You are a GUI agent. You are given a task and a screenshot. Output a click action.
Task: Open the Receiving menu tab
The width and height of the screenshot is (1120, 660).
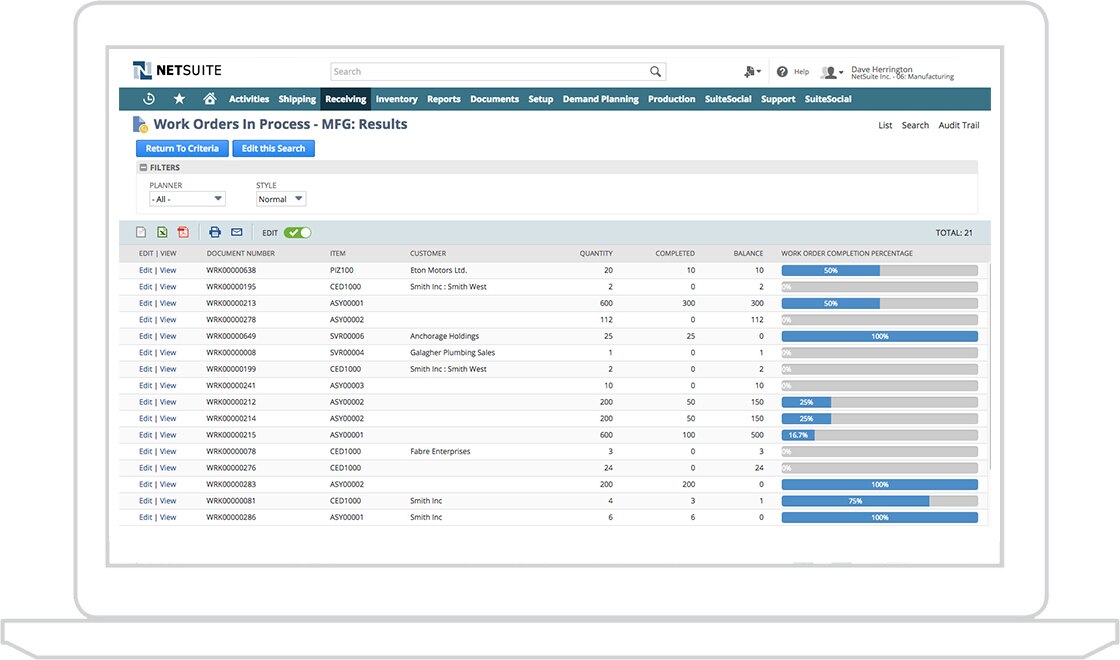pos(346,99)
